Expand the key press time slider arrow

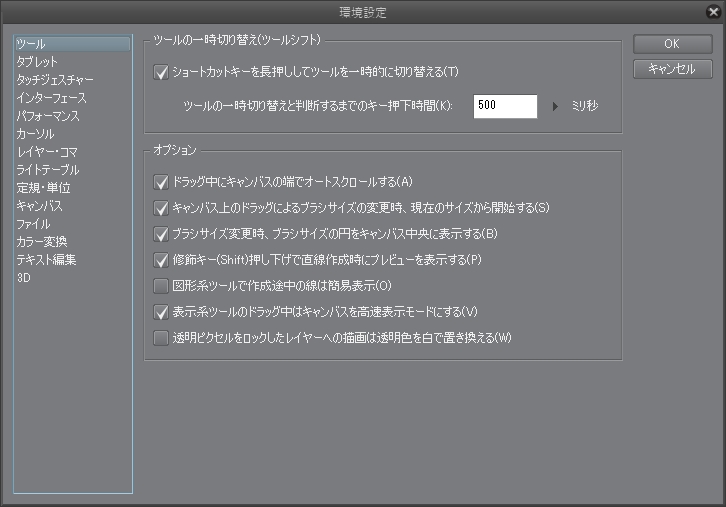(557, 105)
